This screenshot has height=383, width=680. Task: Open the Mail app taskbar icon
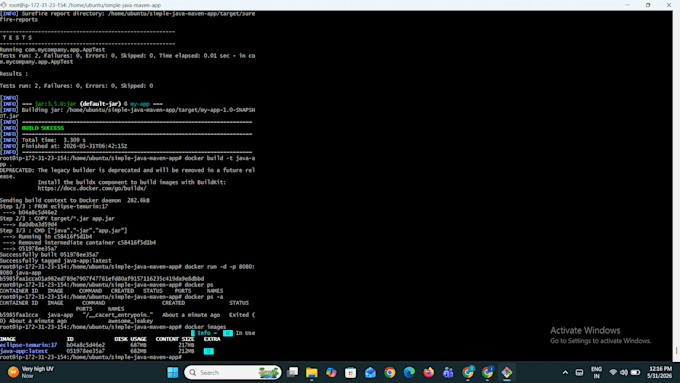tap(370, 372)
